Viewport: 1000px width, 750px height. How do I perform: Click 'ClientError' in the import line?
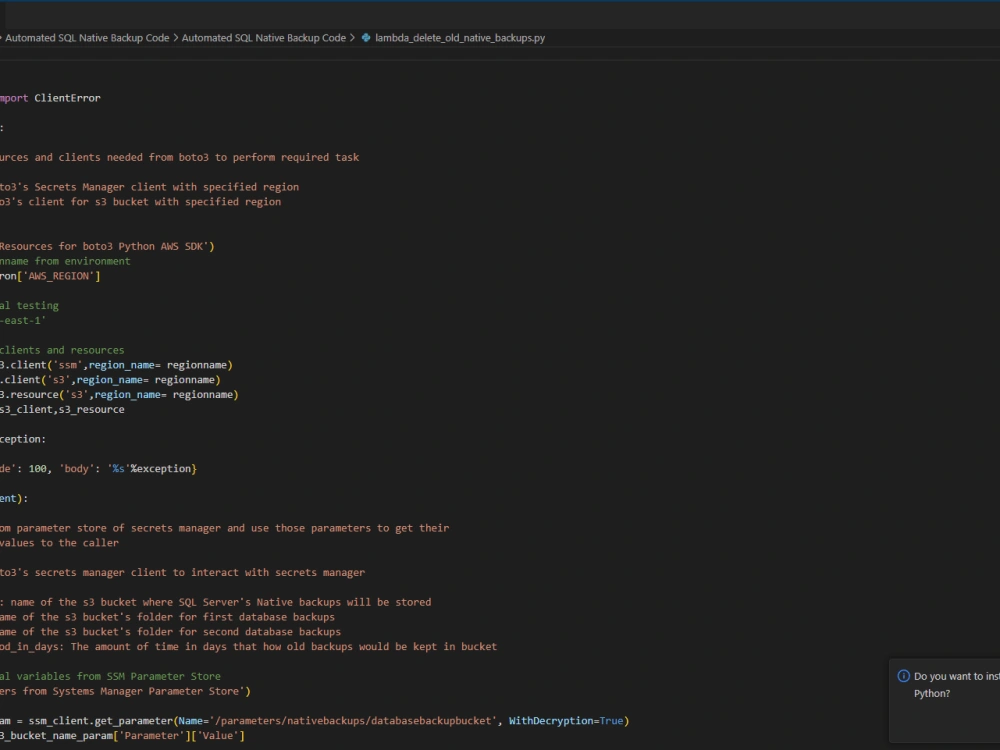click(67, 98)
